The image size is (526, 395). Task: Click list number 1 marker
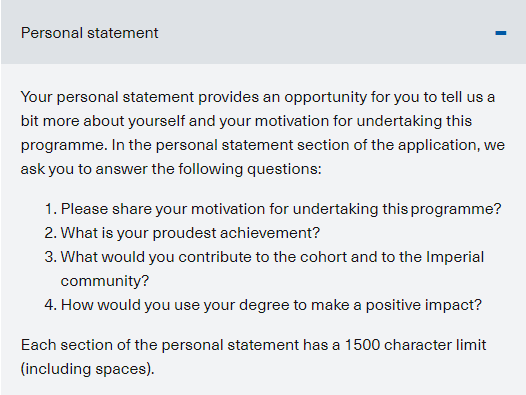(50, 209)
